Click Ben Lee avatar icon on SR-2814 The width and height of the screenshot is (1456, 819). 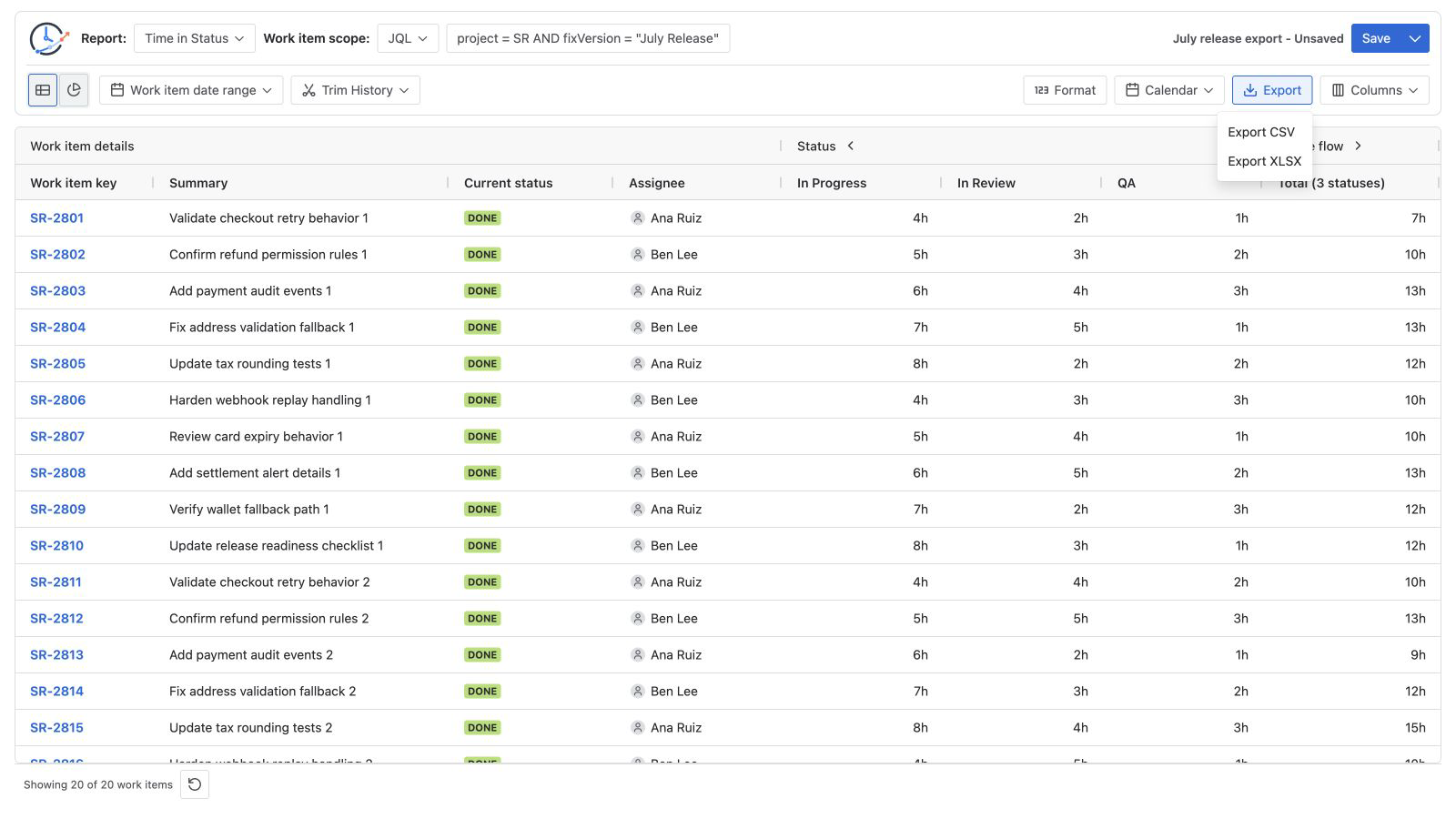pos(638,692)
